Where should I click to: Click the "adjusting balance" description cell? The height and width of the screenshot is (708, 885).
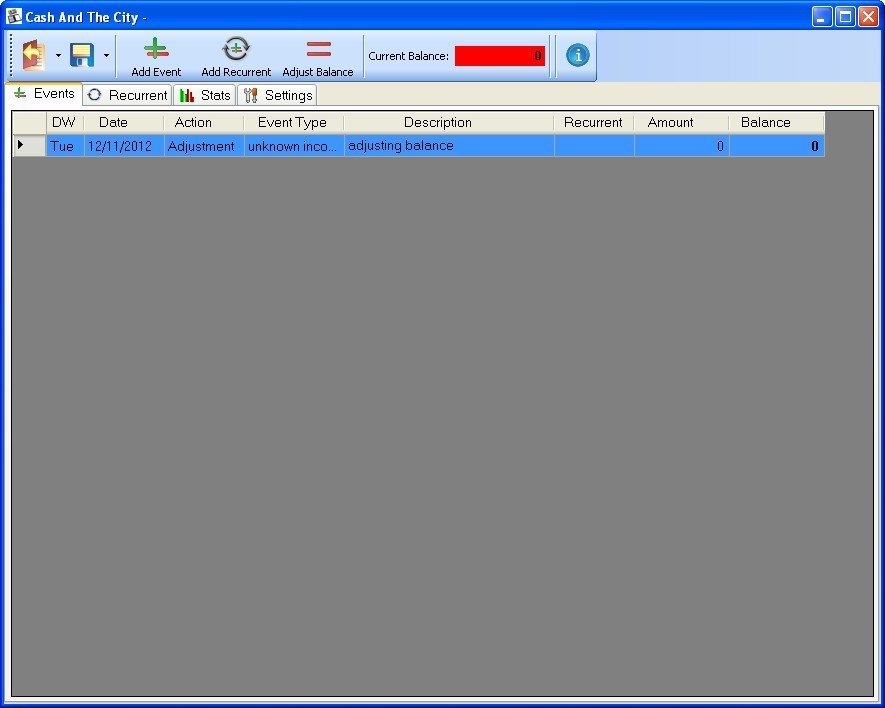pos(448,146)
